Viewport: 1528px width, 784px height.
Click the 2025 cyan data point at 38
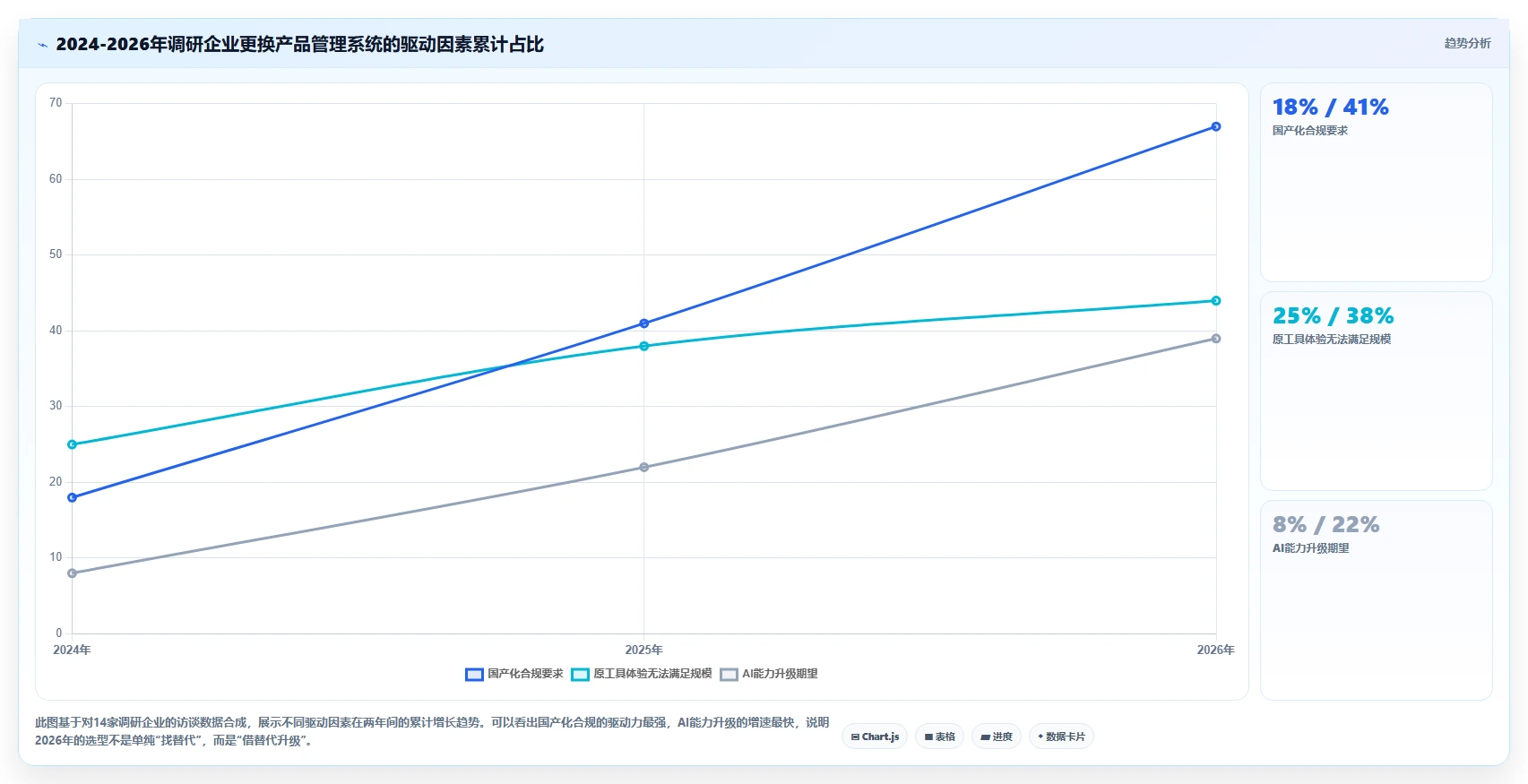pos(643,346)
